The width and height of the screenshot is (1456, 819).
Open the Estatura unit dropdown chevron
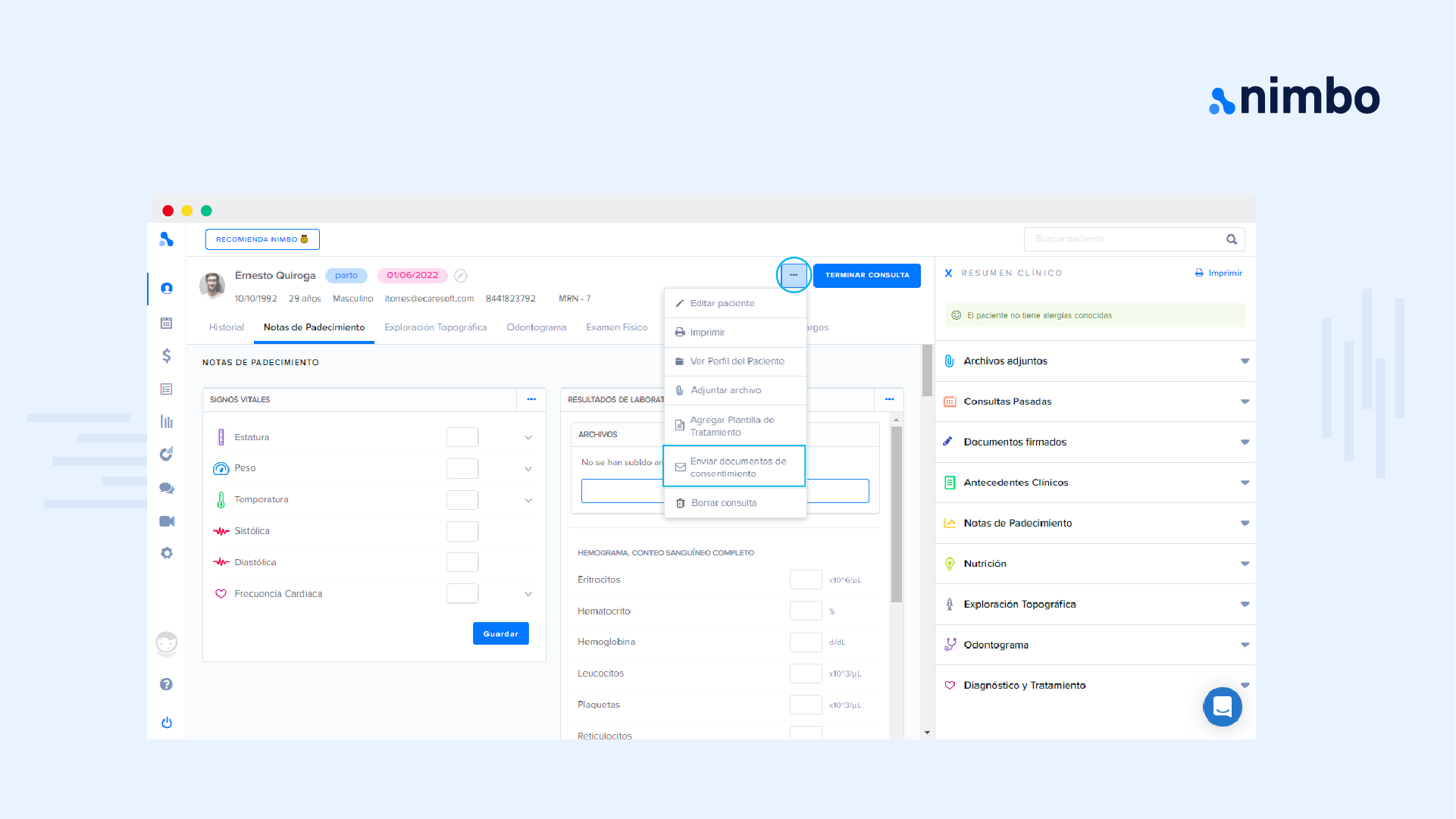(x=528, y=438)
